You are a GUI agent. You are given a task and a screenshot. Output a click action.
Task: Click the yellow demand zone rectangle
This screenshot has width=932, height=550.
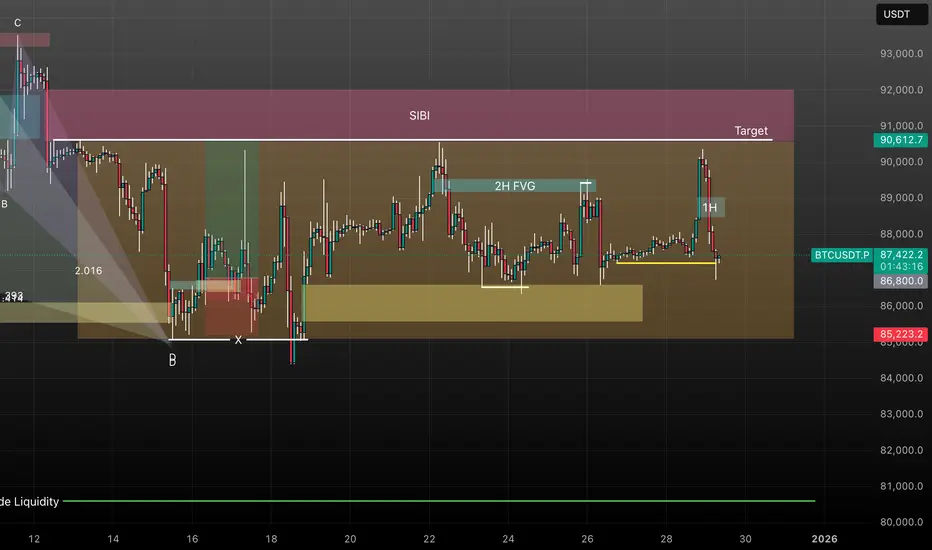point(473,303)
